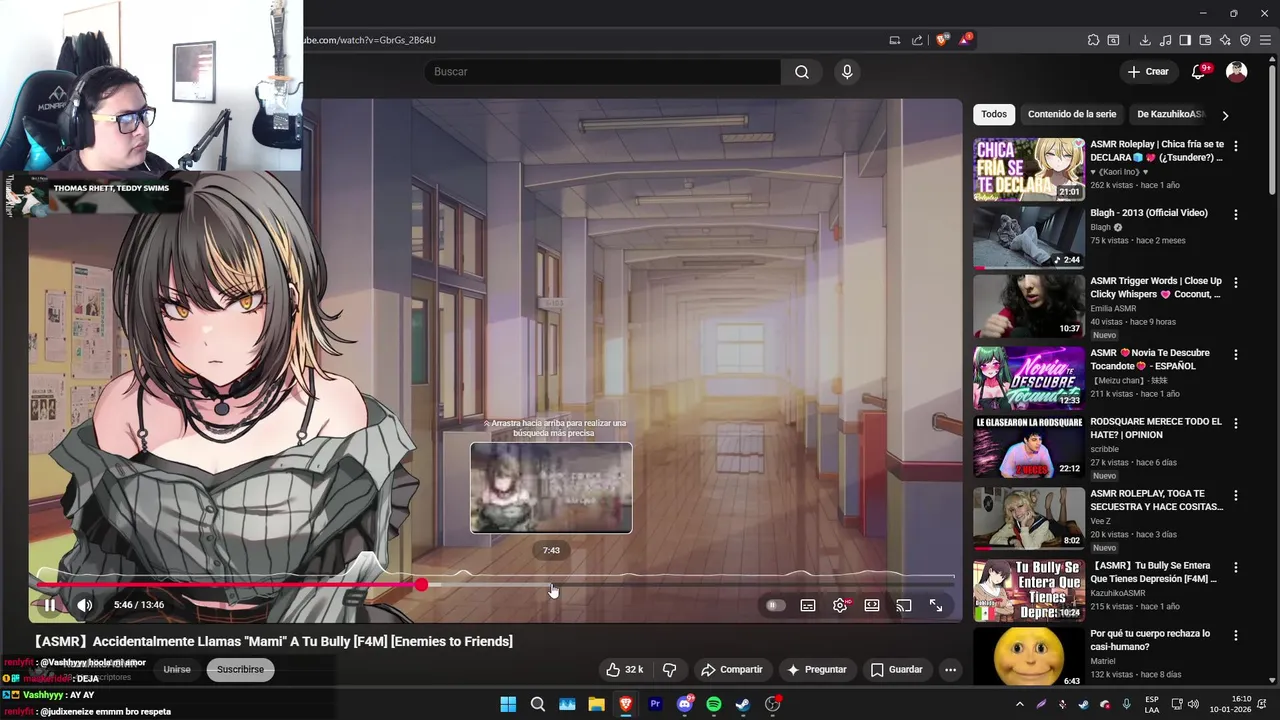This screenshot has height=720, width=1280.
Task: Open YouTube notifications bell
Action: tap(1198, 72)
